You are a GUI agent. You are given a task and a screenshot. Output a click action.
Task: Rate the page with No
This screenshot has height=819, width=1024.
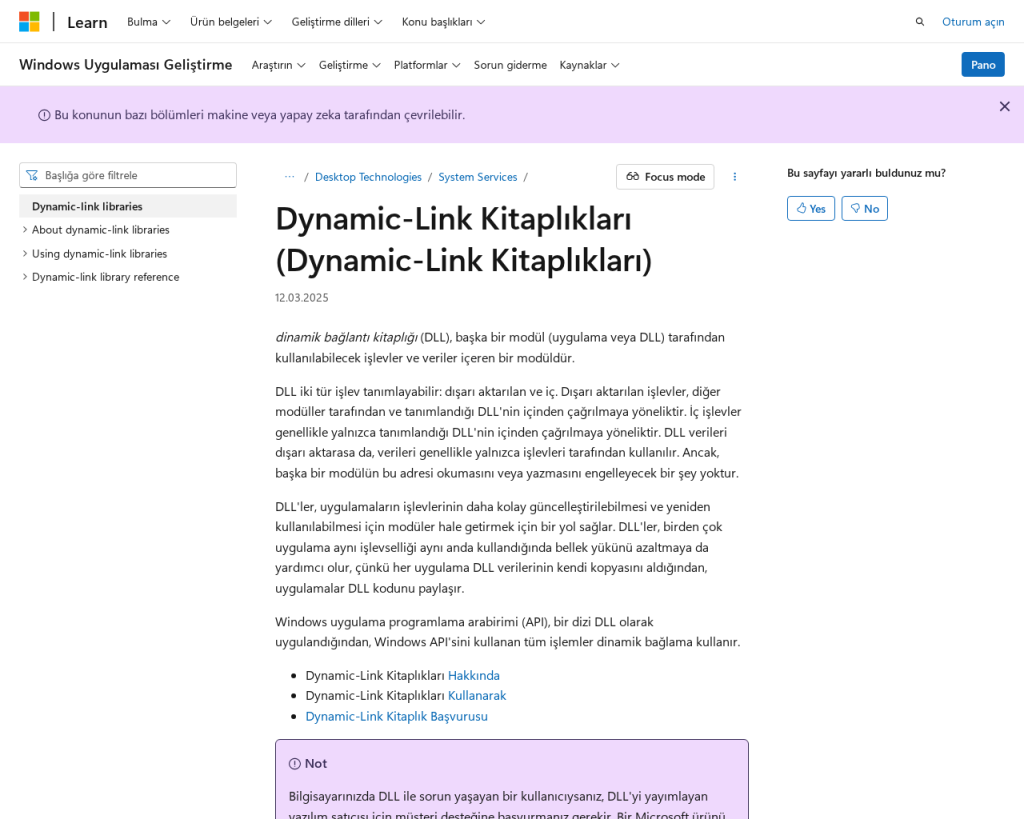864,208
